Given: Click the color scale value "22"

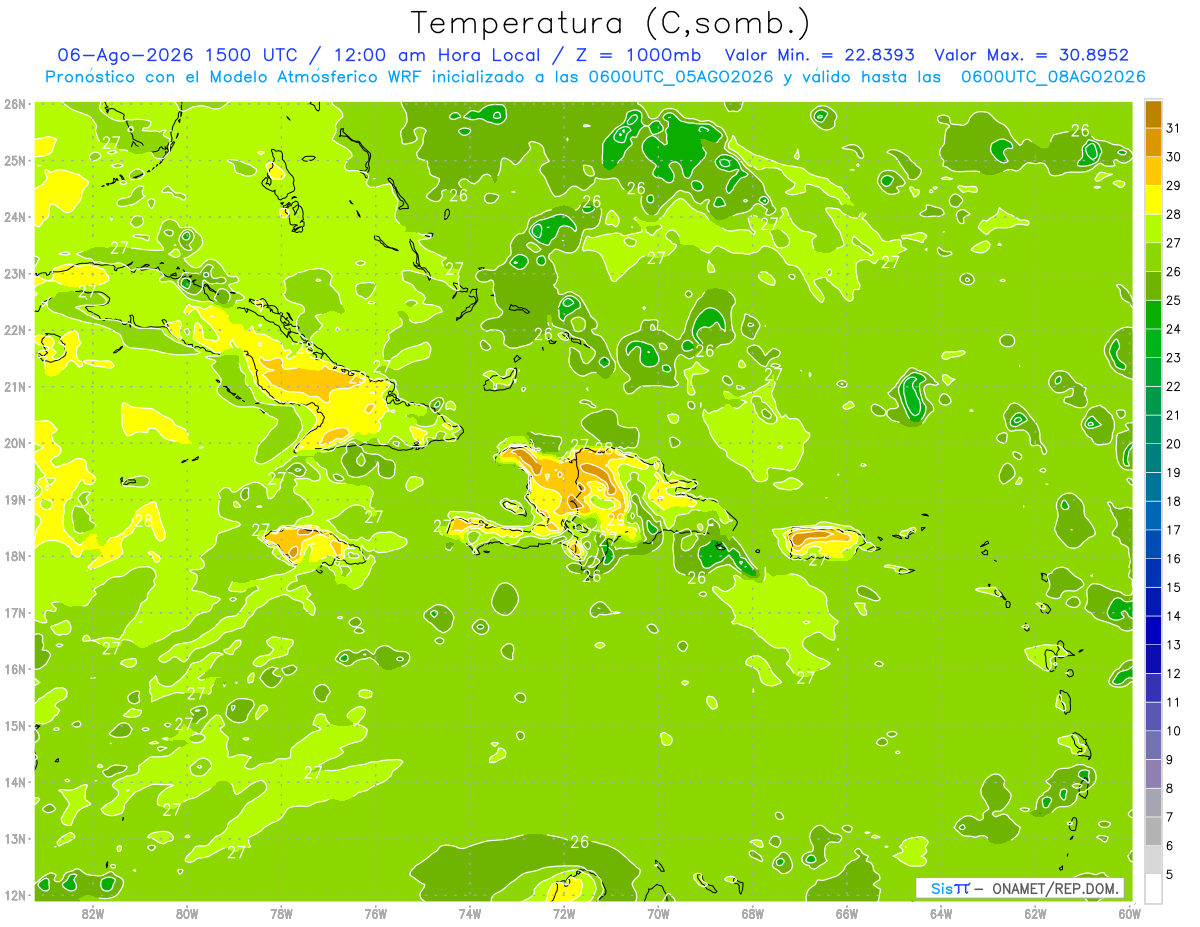Looking at the screenshot, I should click(1174, 386).
